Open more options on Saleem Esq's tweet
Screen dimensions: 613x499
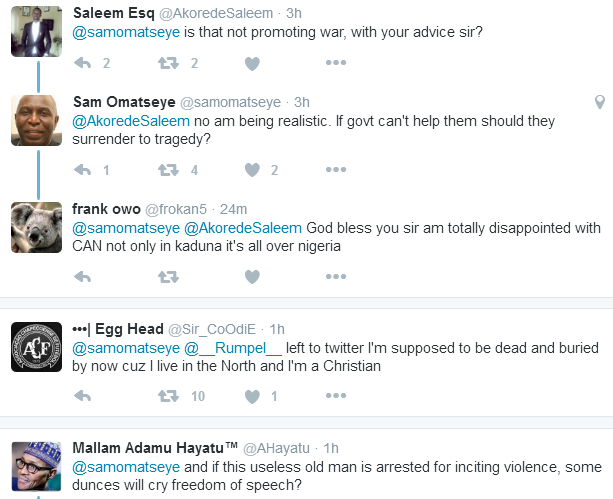(x=336, y=63)
